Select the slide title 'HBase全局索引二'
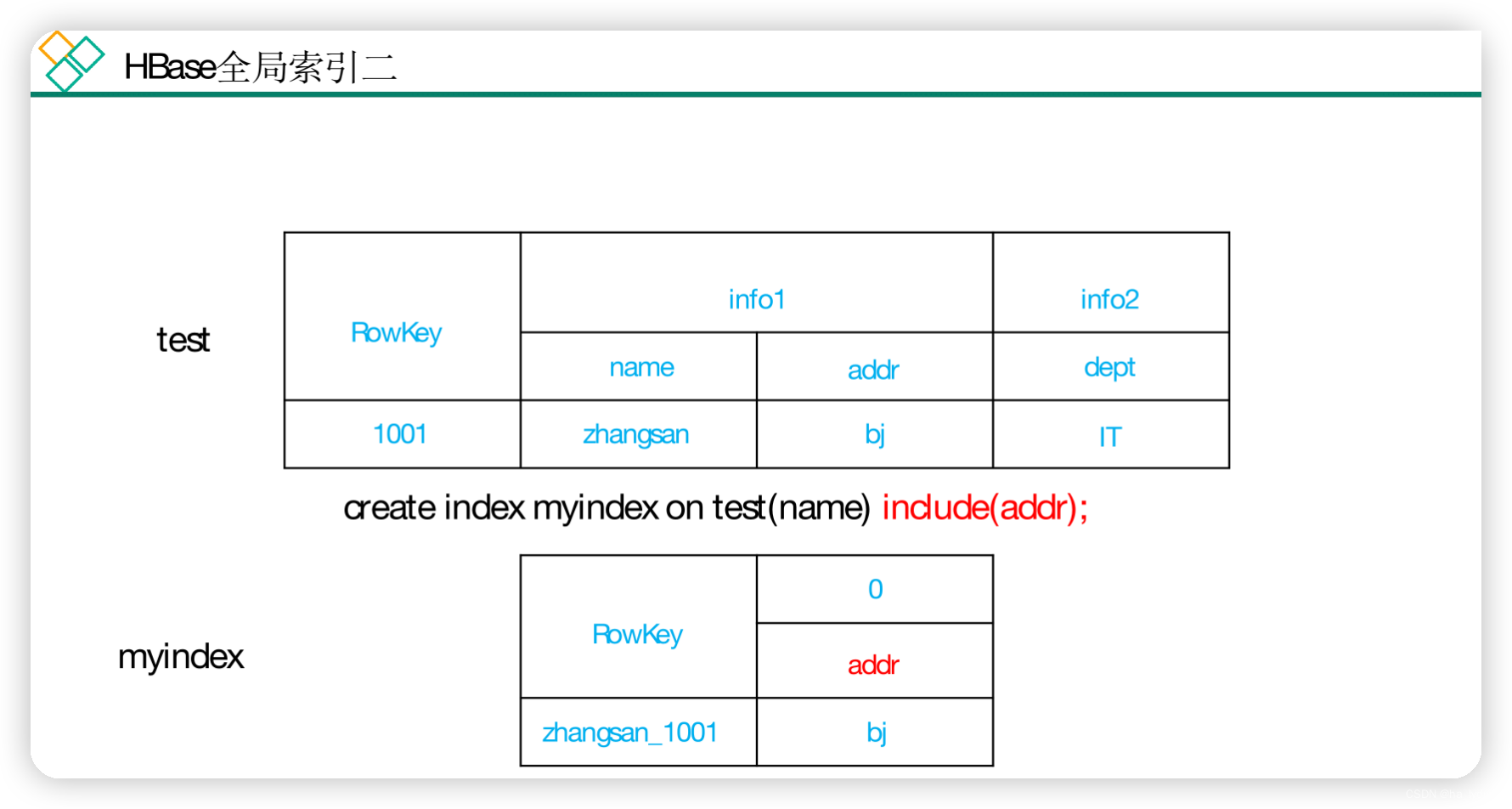The width and height of the screenshot is (1512, 809). click(x=260, y=67)
